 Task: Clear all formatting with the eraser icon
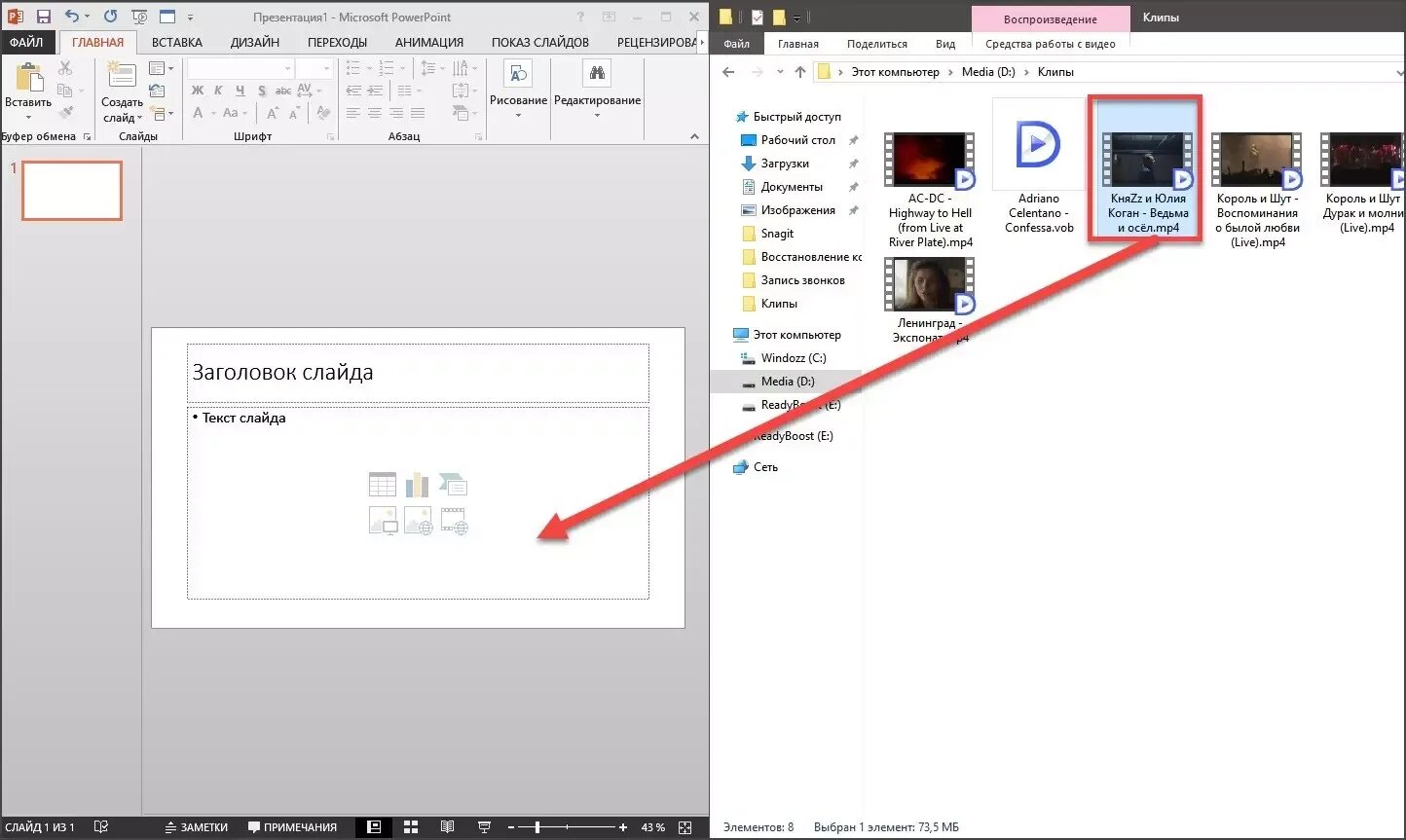coord(323,113)
